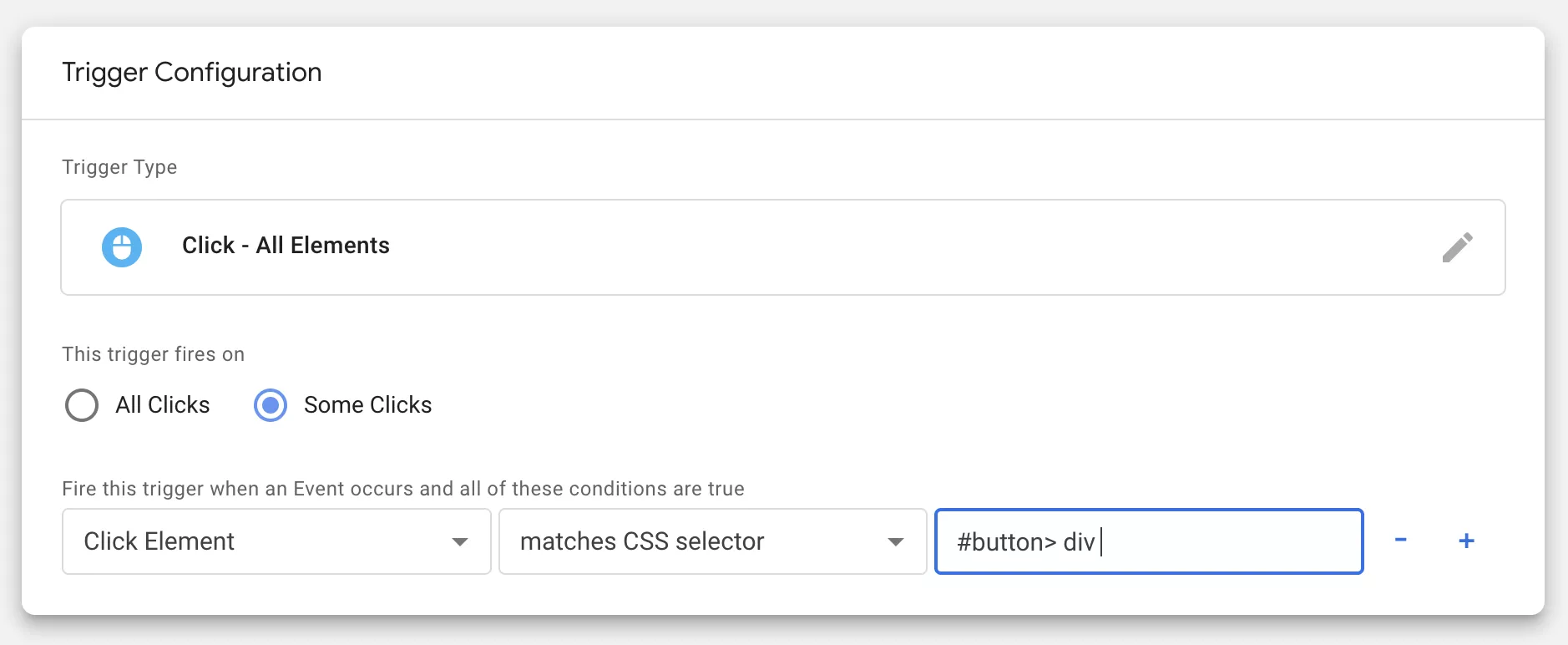Screen dimensions: 1568x645
Task: Focus the #button> div value input field
Action: click(1149, 541)
